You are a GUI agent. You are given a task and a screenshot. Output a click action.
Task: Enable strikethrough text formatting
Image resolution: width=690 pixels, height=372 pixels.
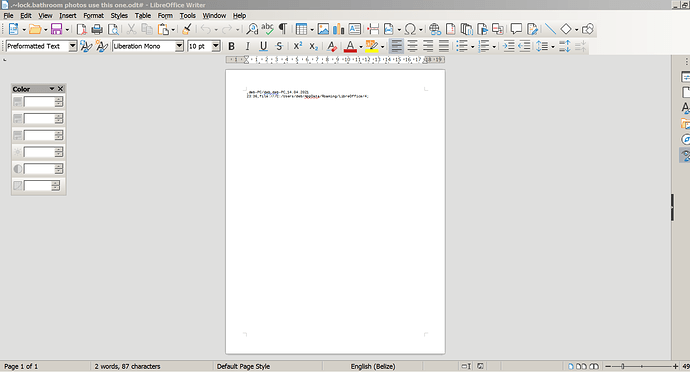click(279, 46)
